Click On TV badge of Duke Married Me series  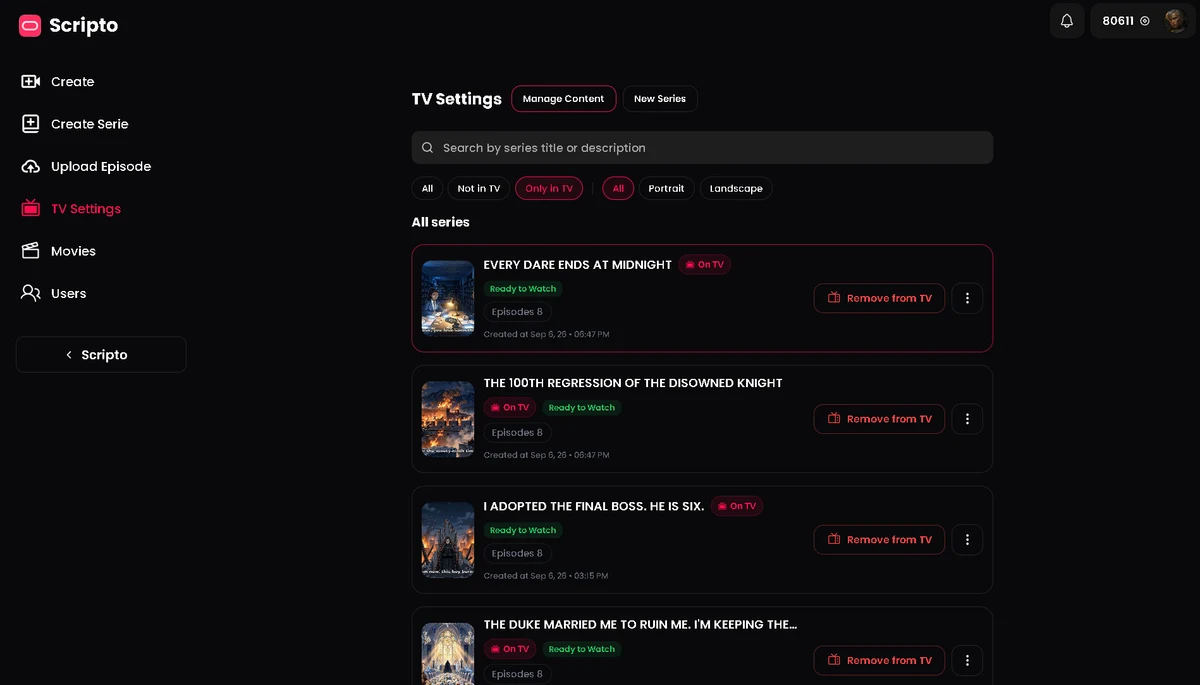(510, 649)
